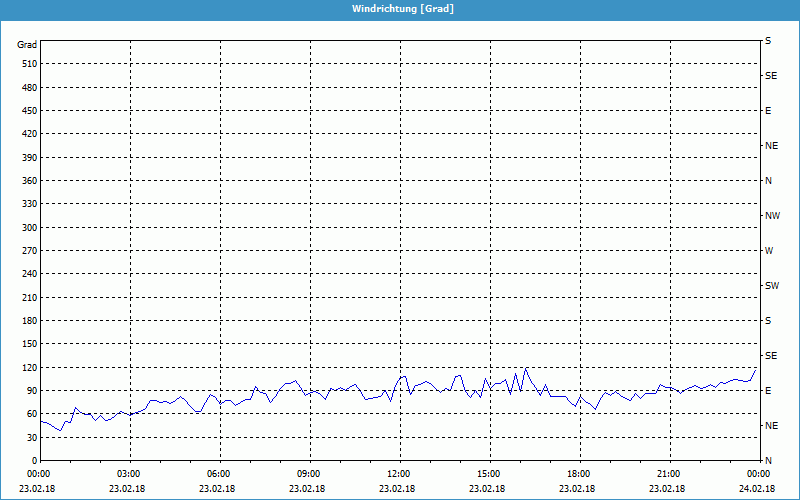The width and height of the screenshot is (800, 500).
Task: Pick the 21:00 time axis label
Action: [668, 474]
